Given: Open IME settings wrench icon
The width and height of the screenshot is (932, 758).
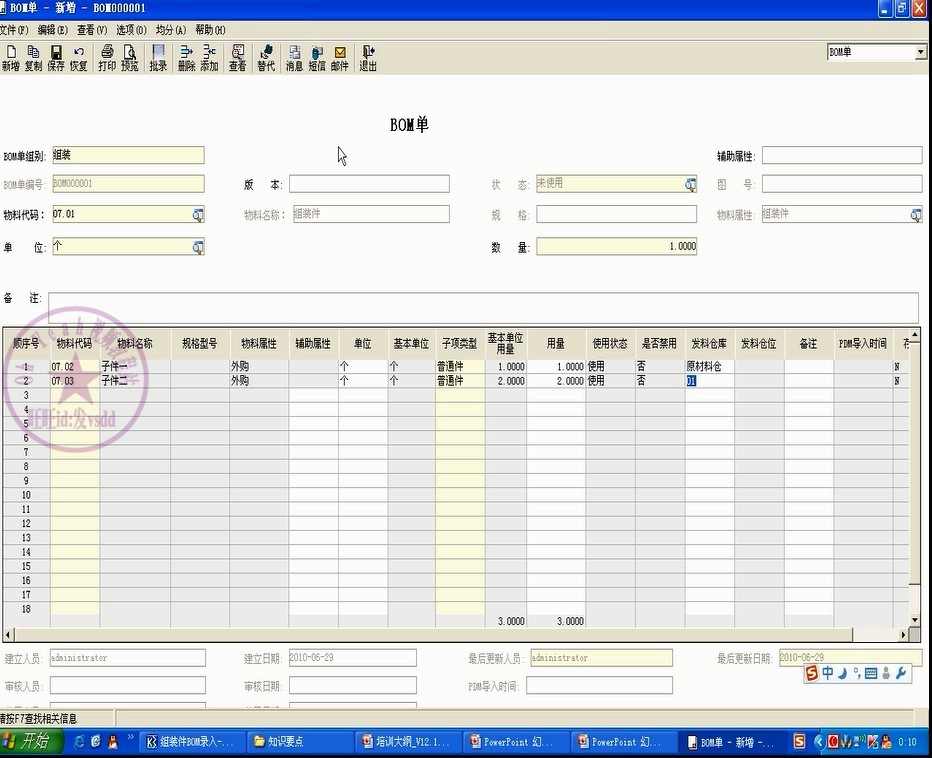Looking at the screenshot, I should pos(901,673).
